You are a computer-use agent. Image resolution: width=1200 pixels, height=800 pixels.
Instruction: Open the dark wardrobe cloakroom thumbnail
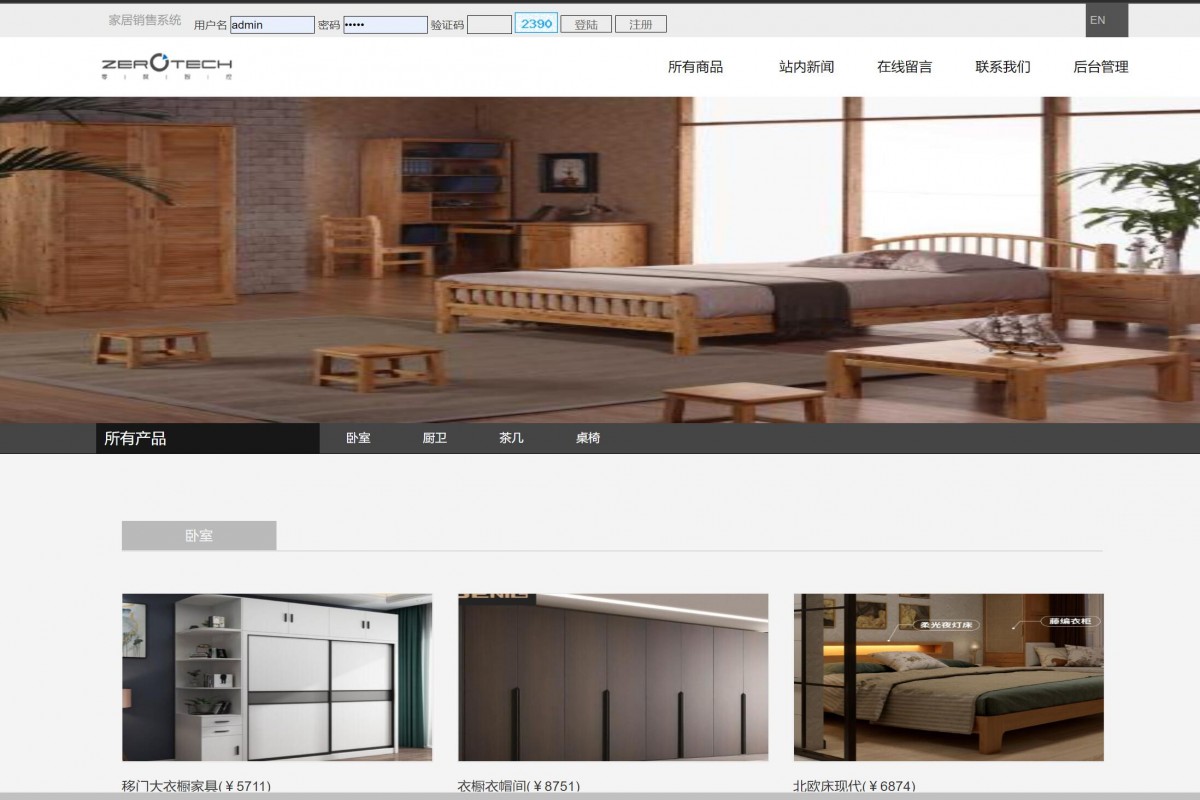613,677
